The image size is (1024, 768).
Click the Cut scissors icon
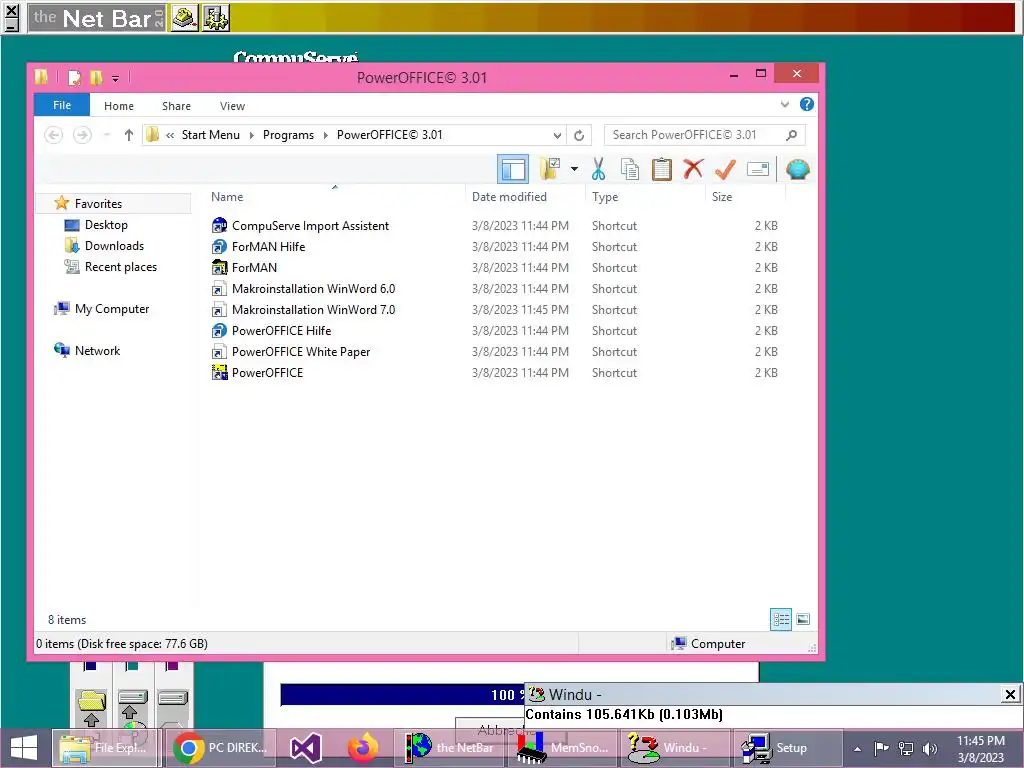pyautogui.click(x=598, y=169)
